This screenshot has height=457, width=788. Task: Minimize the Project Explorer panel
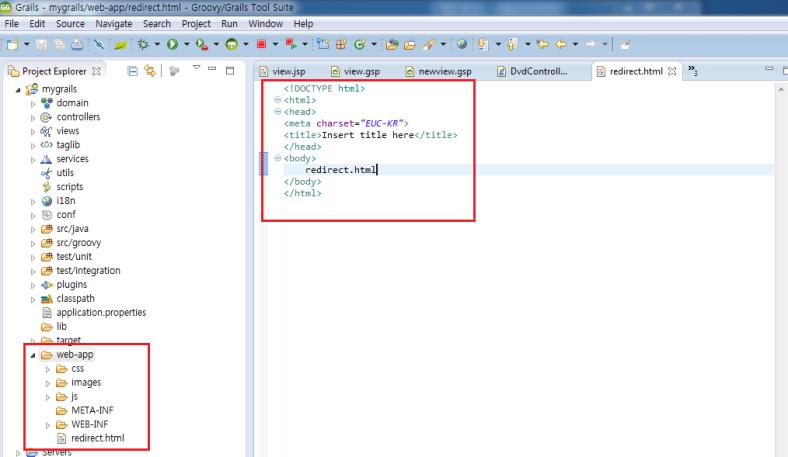coord(212,68)
